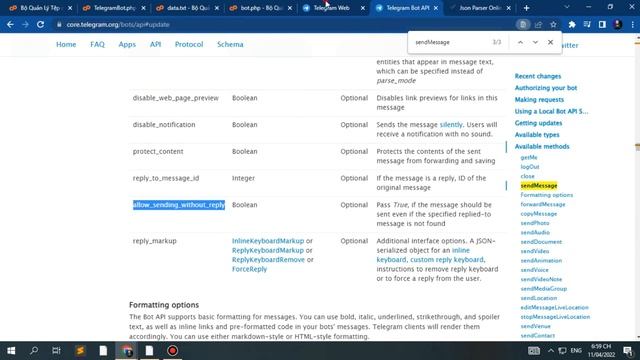
Task: Click the Formatting options heading
Action: (x=164, y=305)
